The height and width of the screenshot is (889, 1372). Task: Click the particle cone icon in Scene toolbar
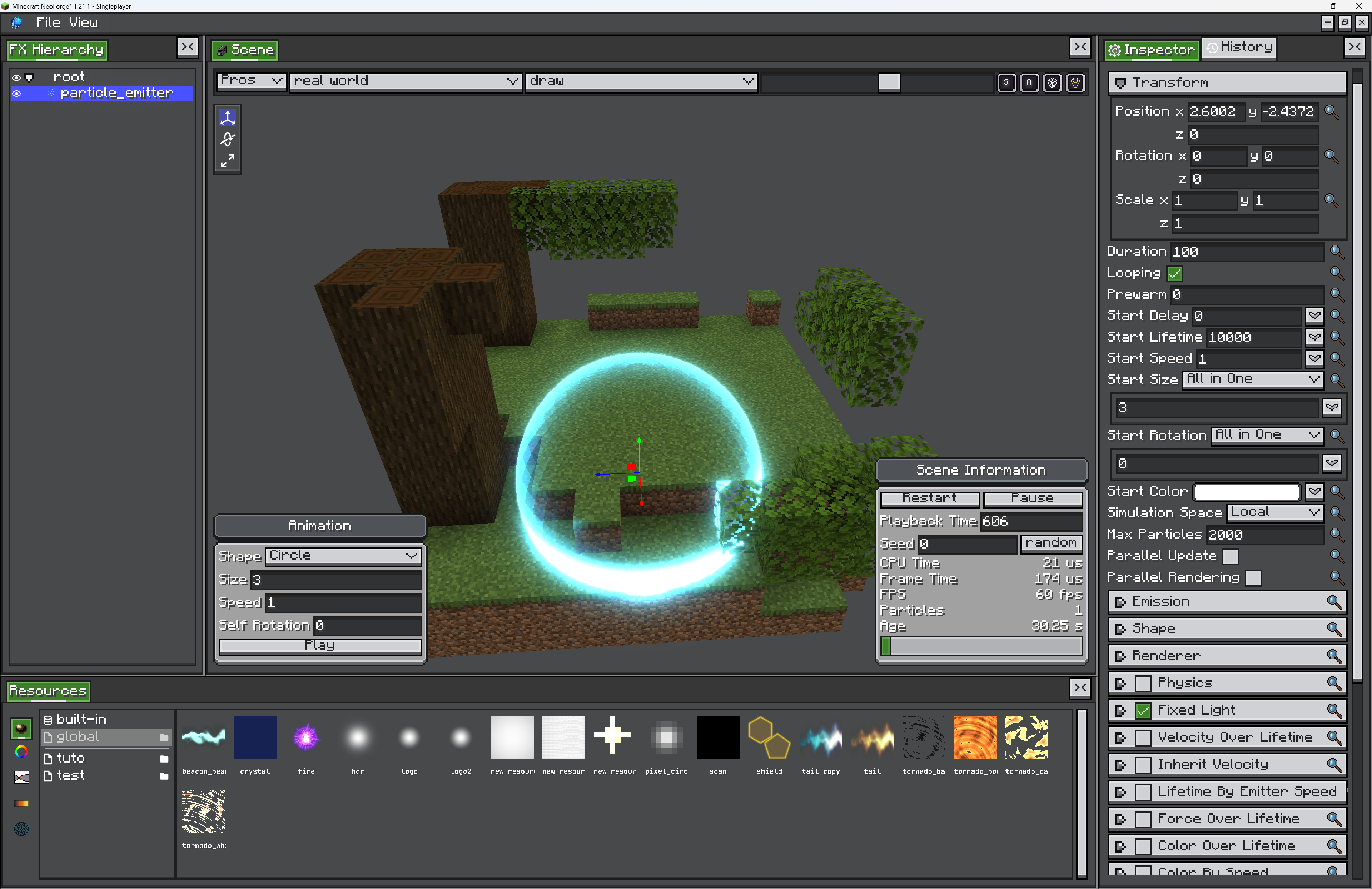coord(1075,83)
